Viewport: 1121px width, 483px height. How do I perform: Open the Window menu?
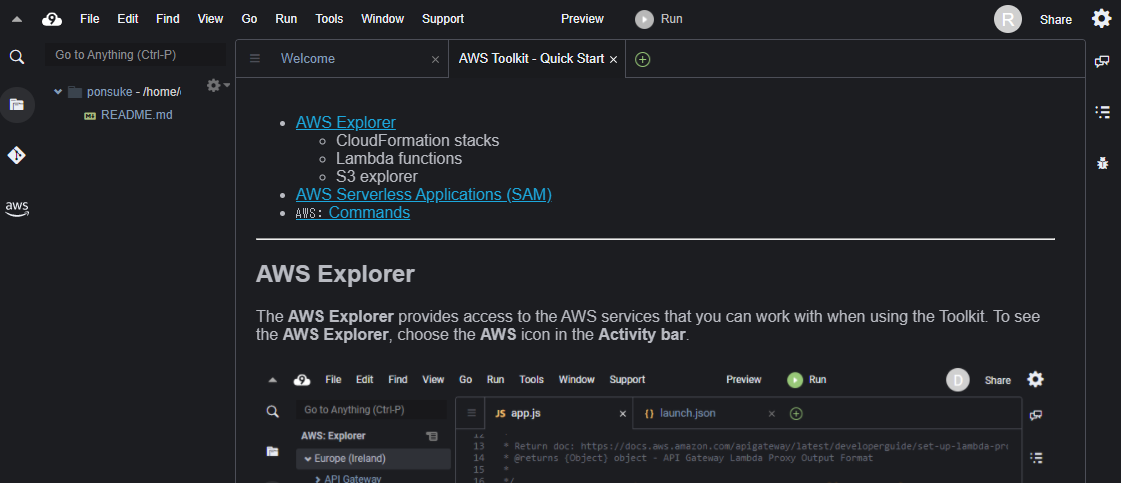382,19
